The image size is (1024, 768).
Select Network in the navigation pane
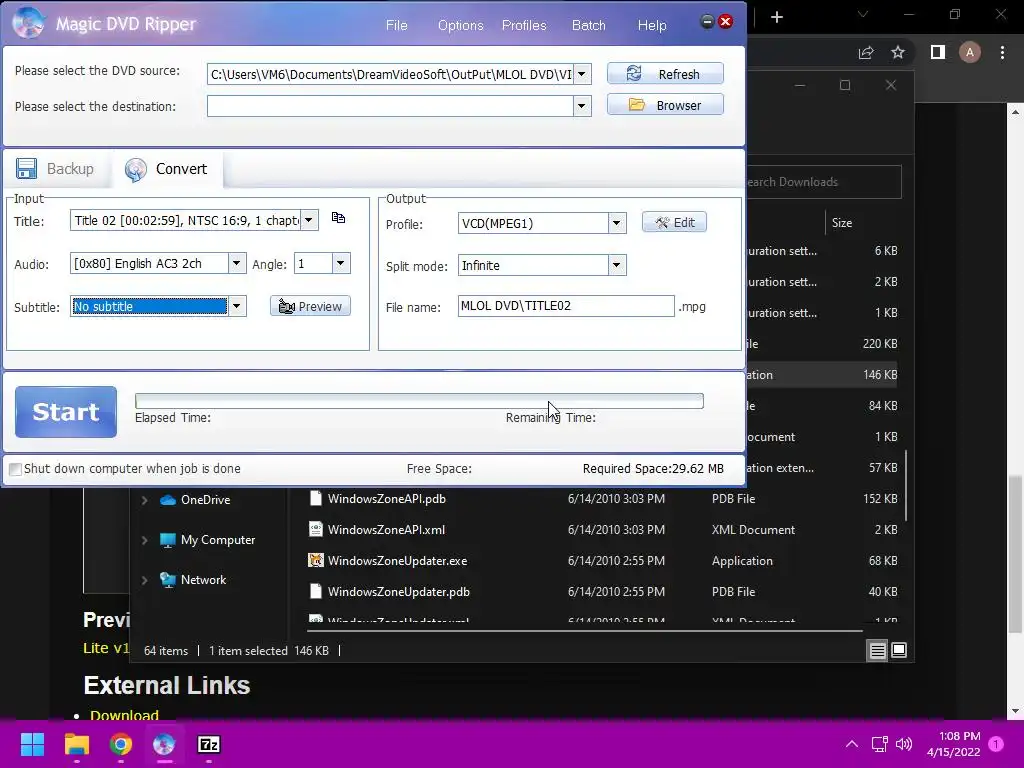click(x=203, y=579)
